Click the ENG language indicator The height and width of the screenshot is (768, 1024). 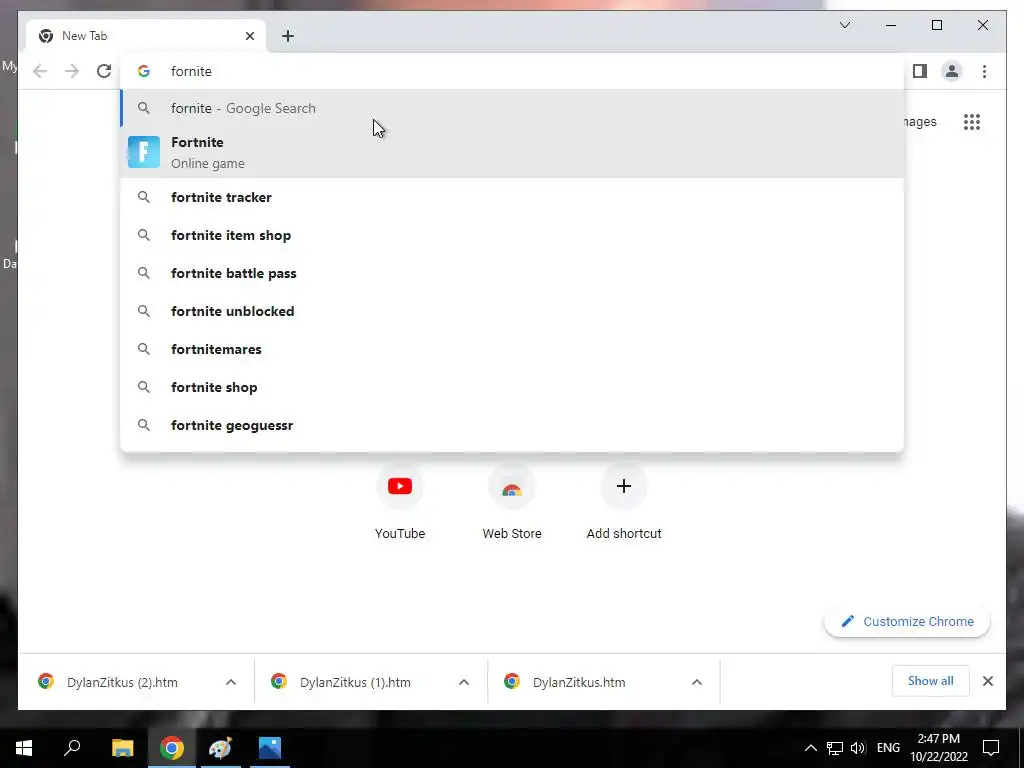coord(888,748)
